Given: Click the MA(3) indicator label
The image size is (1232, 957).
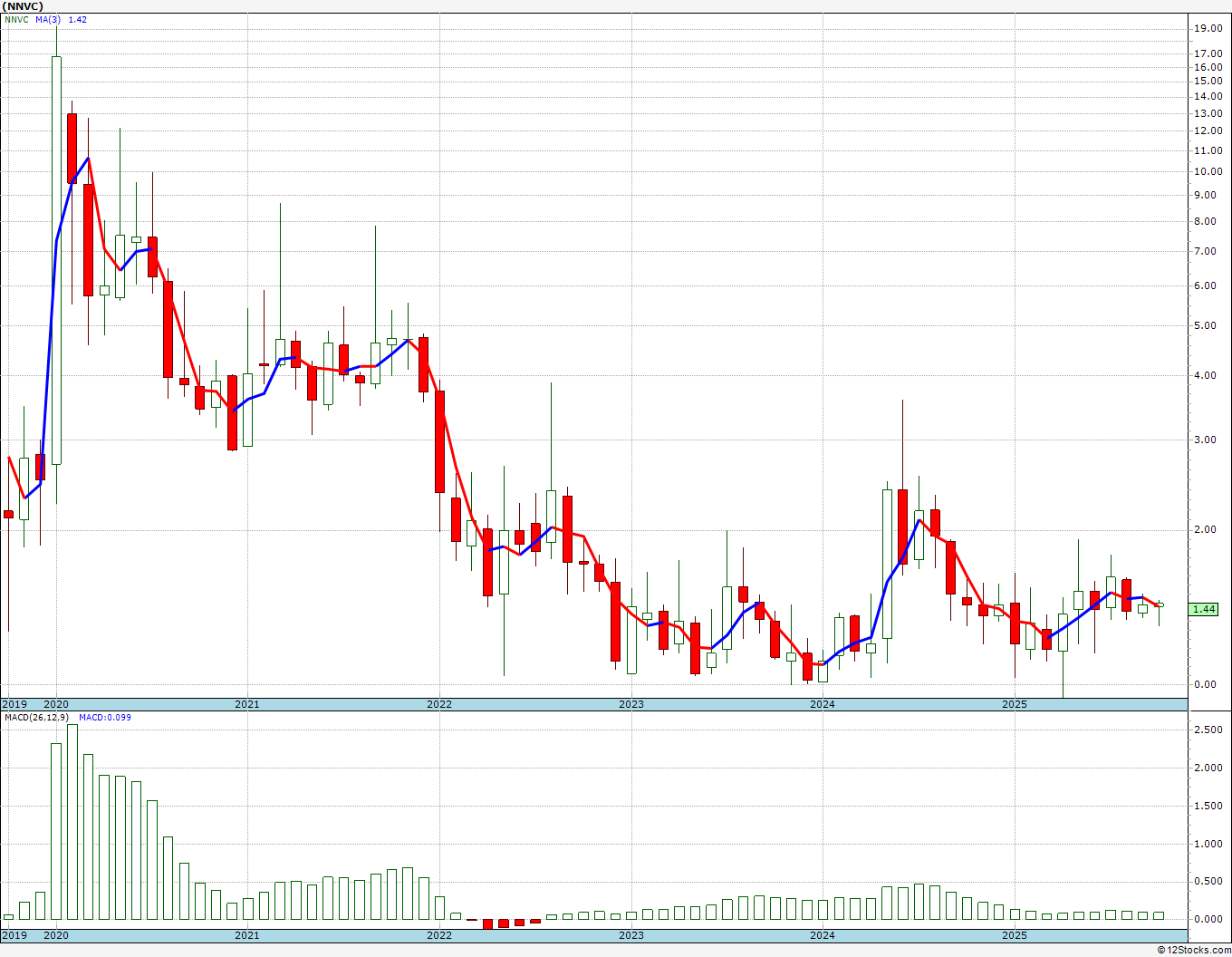Looking at the screenshot, I should click(49, 19).
